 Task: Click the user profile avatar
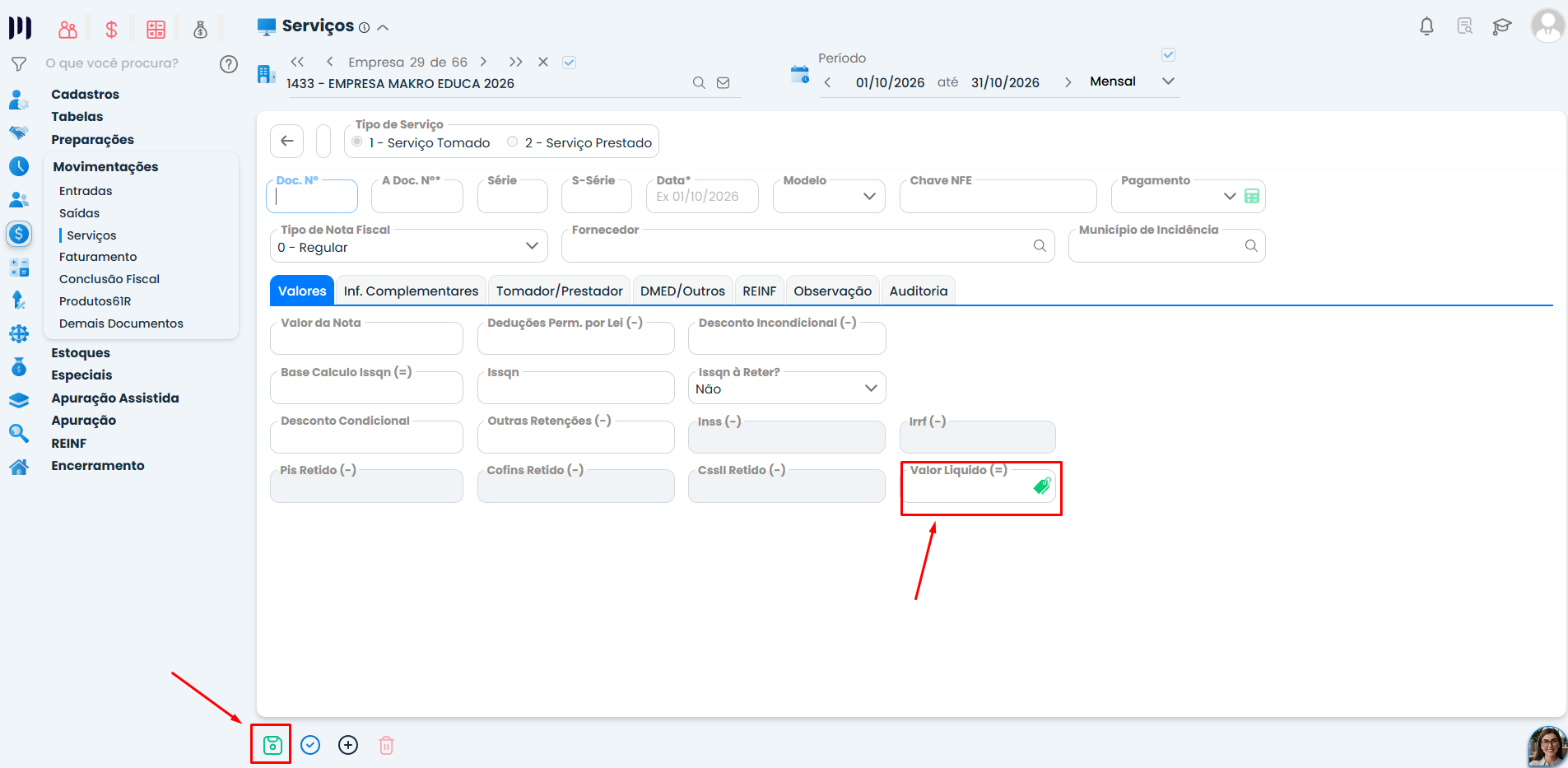1547,26
